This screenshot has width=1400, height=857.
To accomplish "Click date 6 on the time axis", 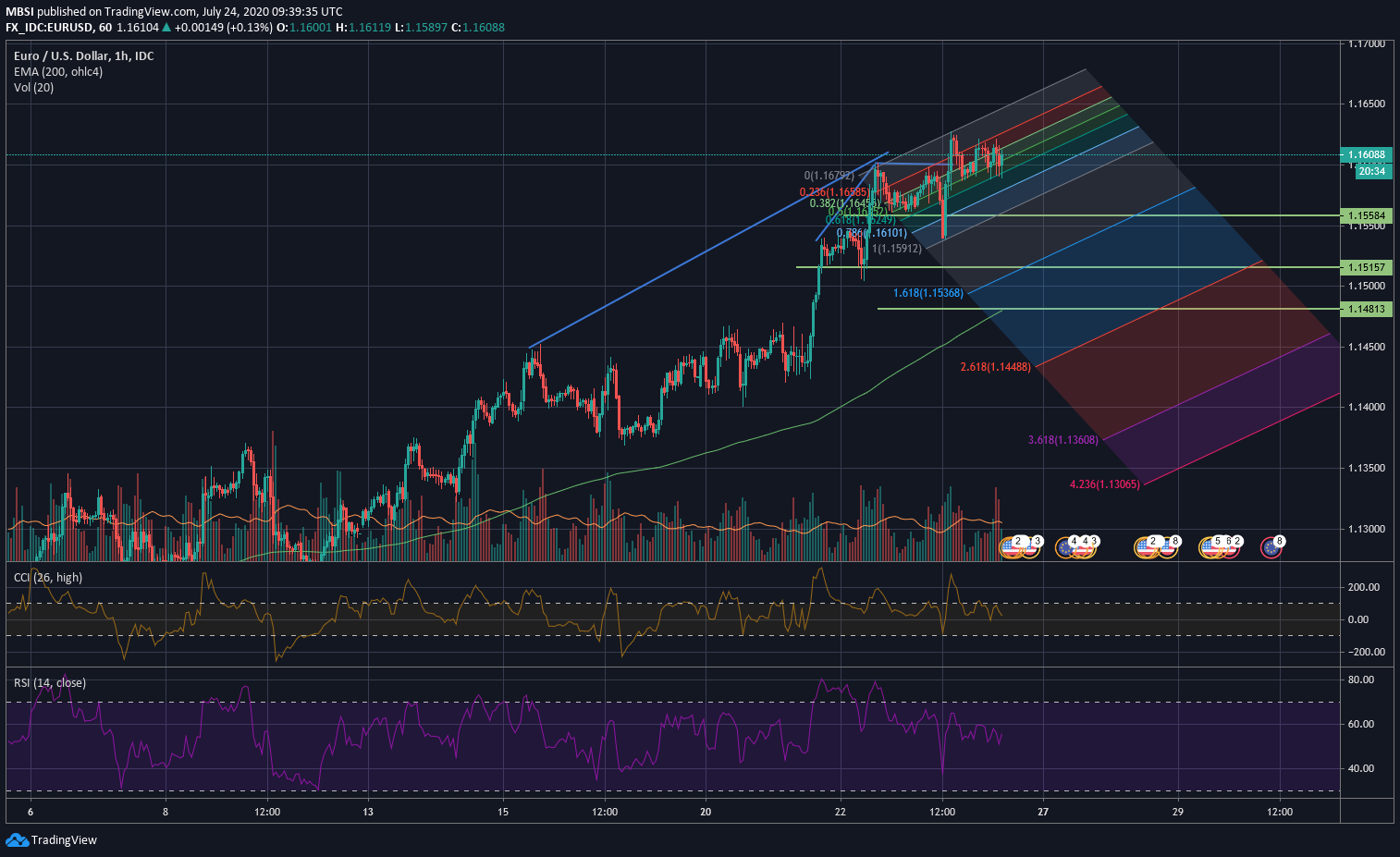I will click(31, 812).
